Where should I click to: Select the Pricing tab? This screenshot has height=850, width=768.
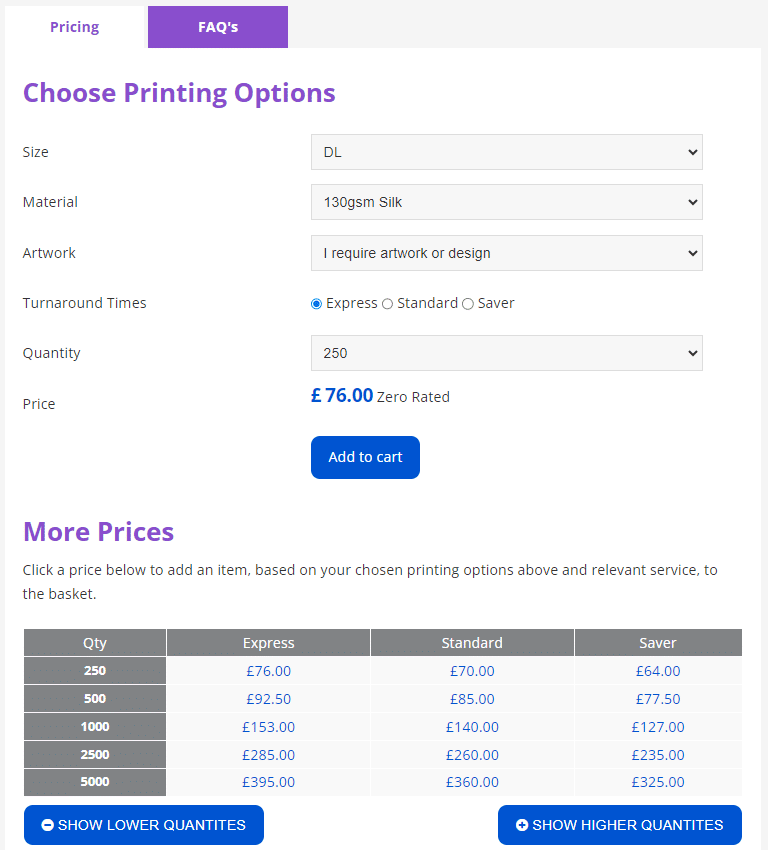(x=75, y=27)
